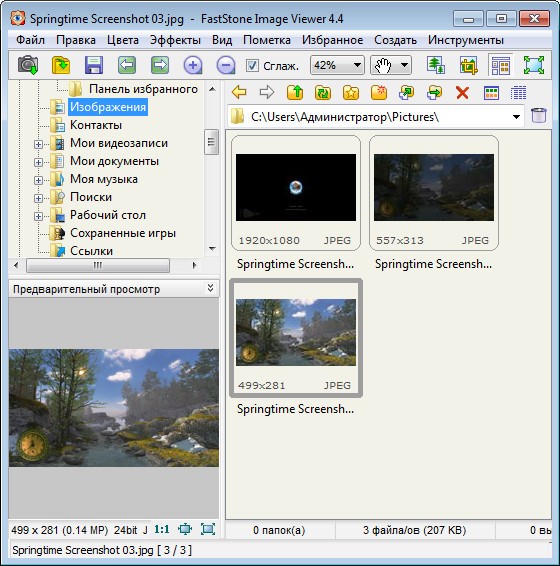Open the Создать menu
Screen dimensions: 560x566
395,40
